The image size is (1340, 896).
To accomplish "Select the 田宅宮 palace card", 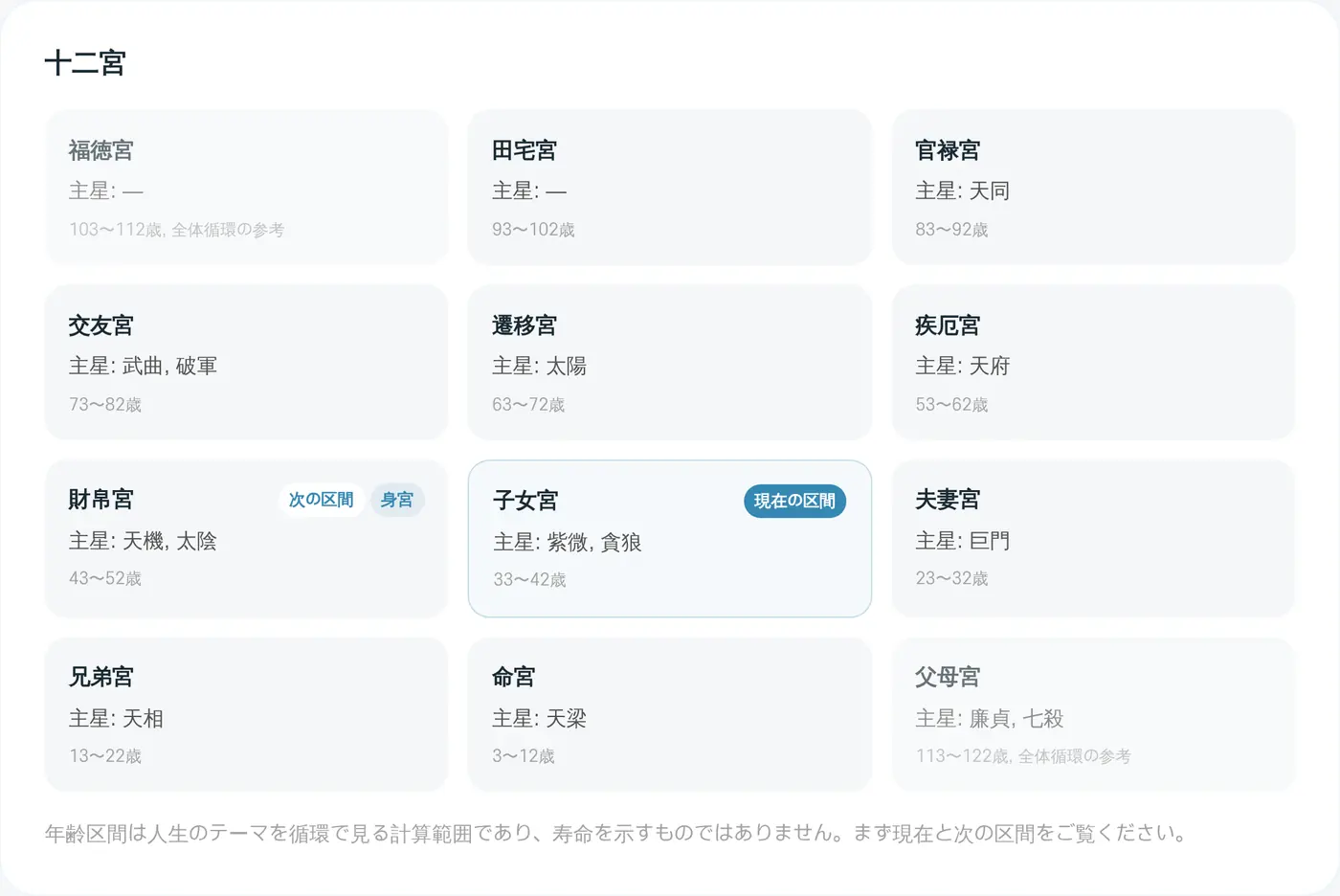I will coord(669,188).
